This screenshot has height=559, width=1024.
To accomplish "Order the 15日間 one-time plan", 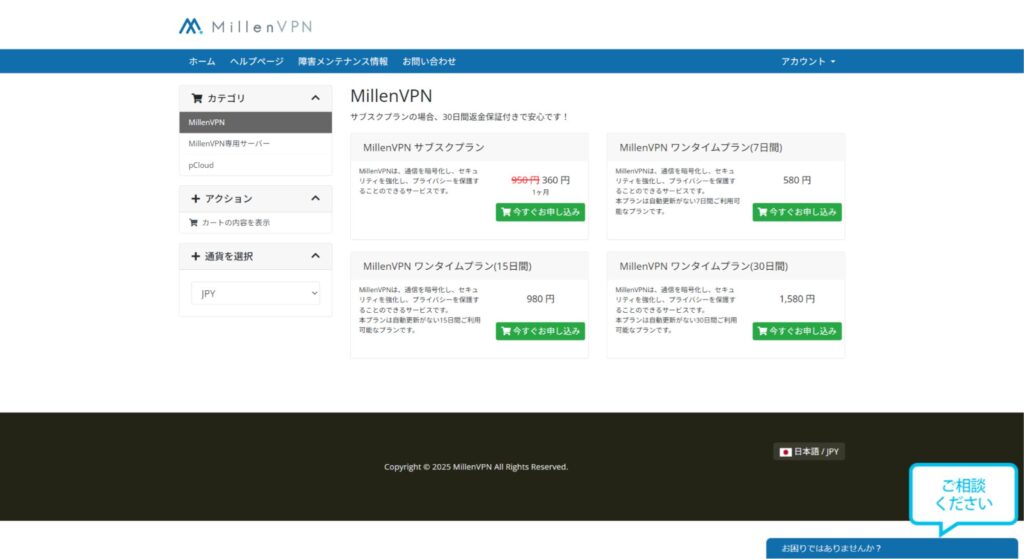I will 540,331.
